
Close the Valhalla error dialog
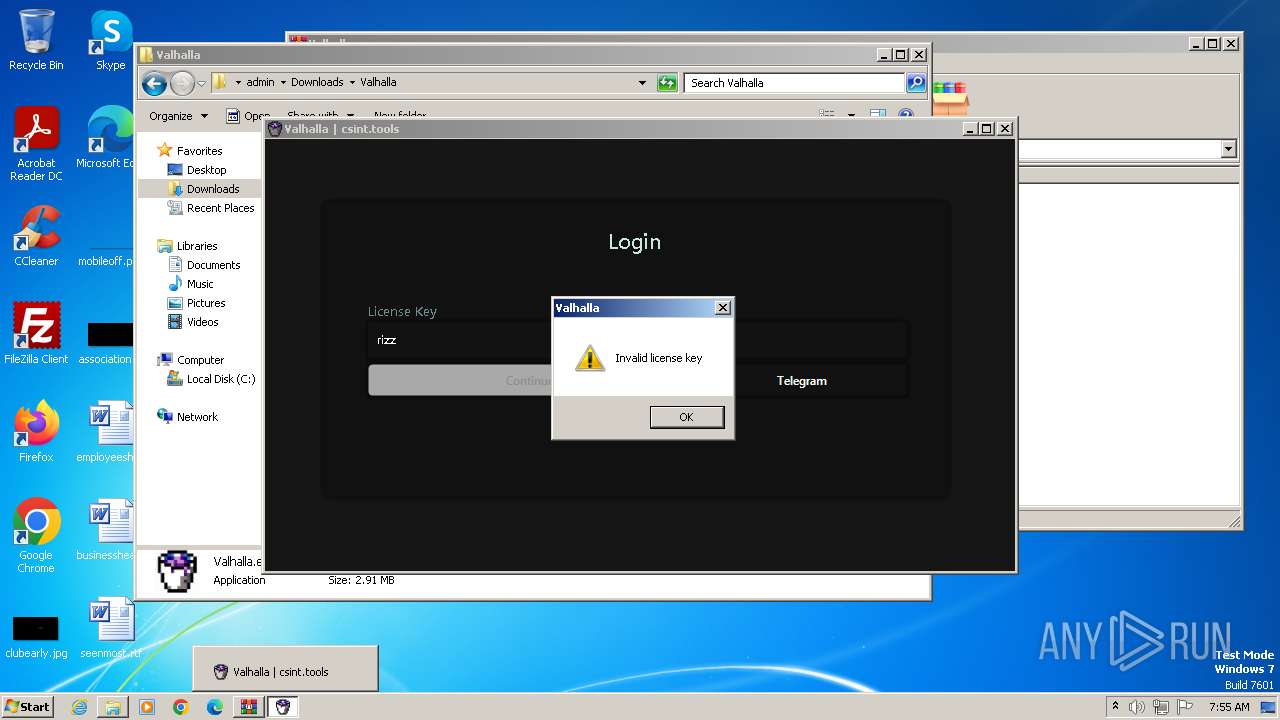click(723, 308)
